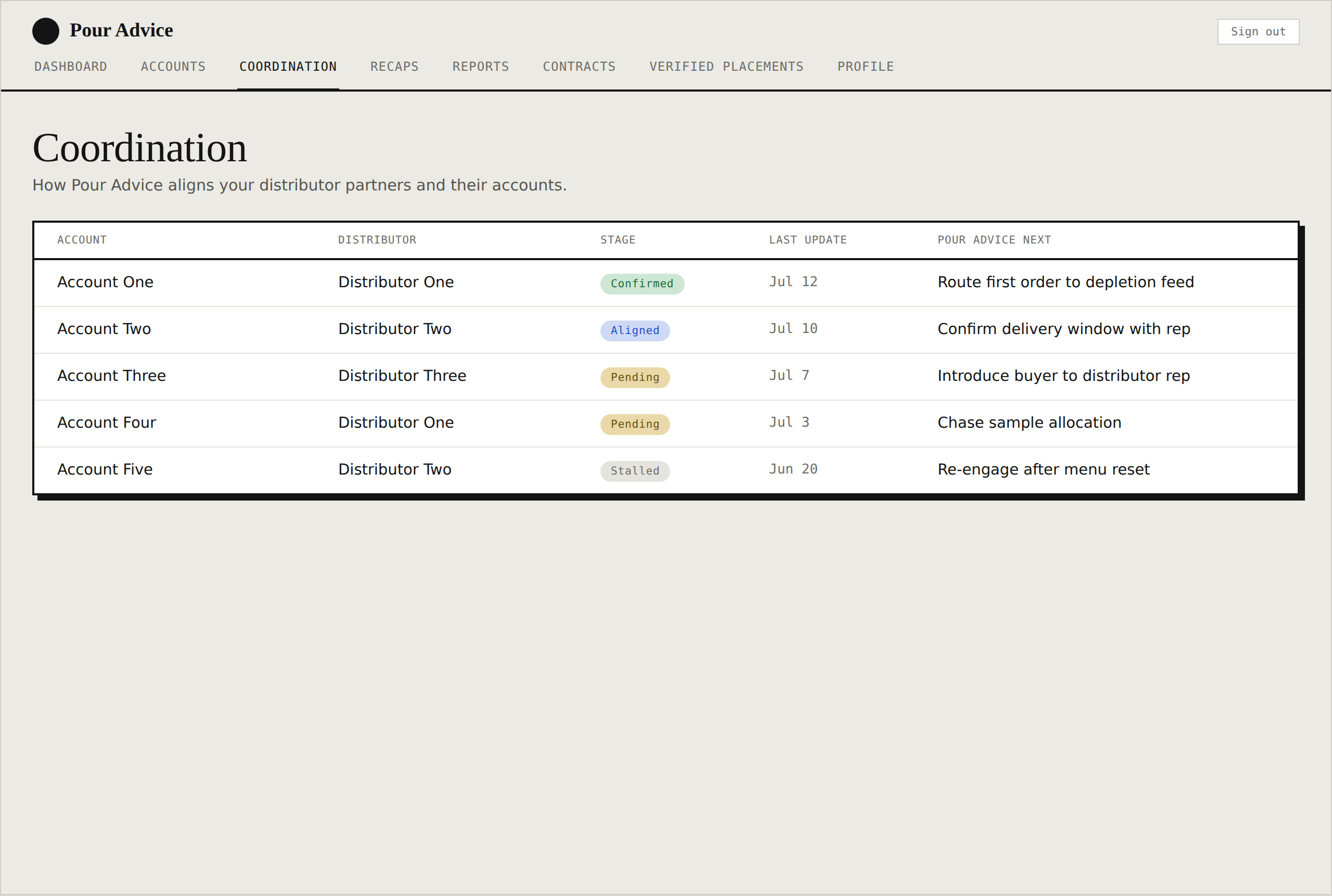
Task: Click the Coordination page heading
Action: click(139, 148)
